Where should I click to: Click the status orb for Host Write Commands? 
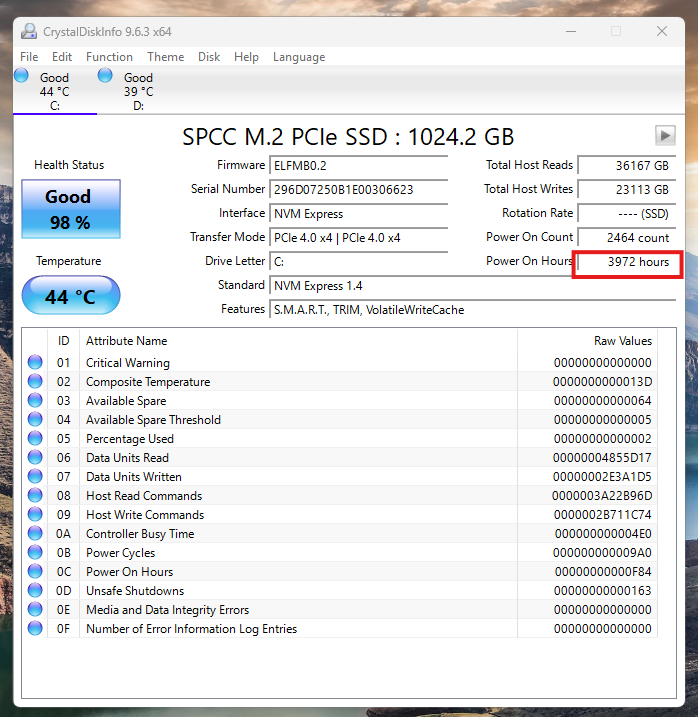[35, 514]
